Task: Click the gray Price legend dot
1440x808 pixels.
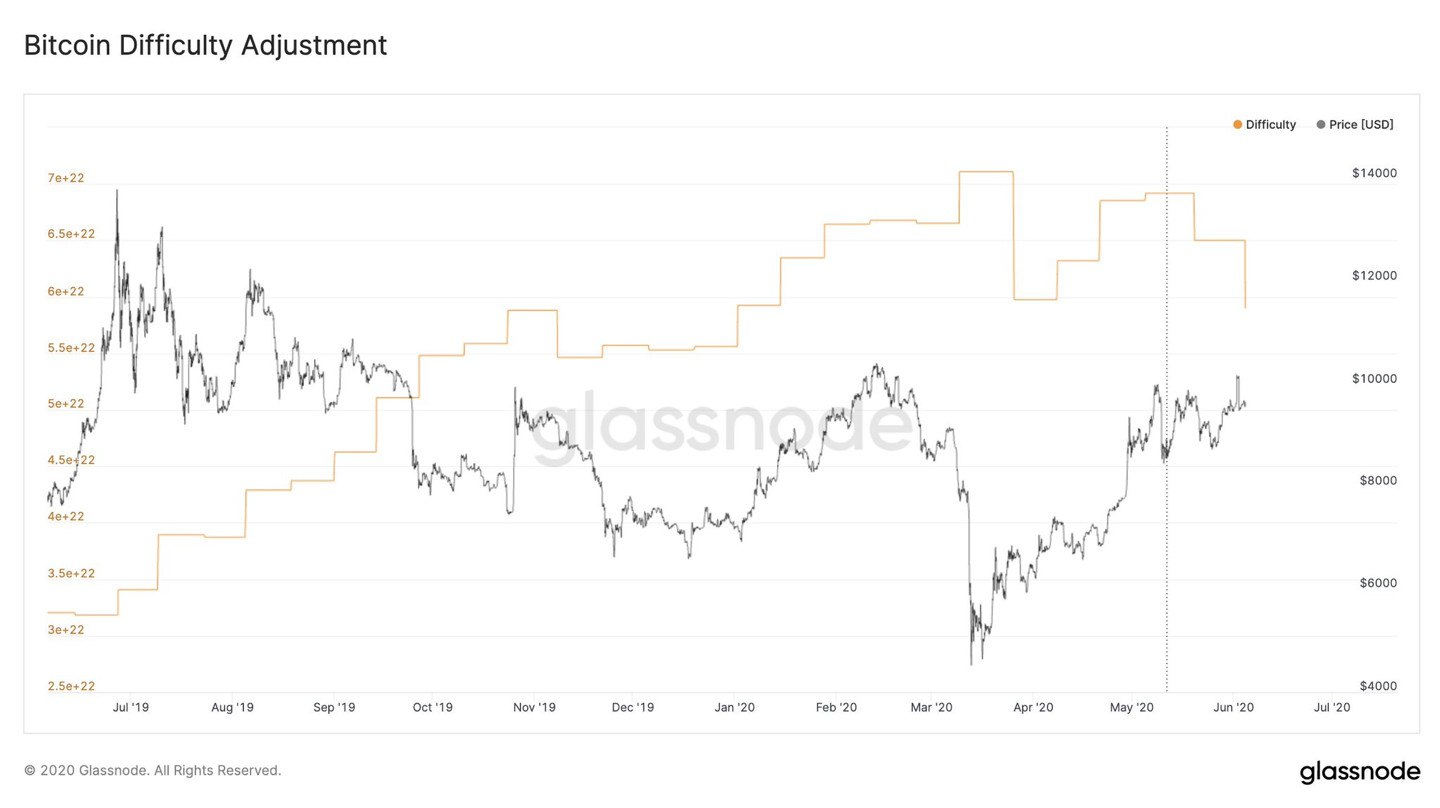Action: pos(1321,125)
